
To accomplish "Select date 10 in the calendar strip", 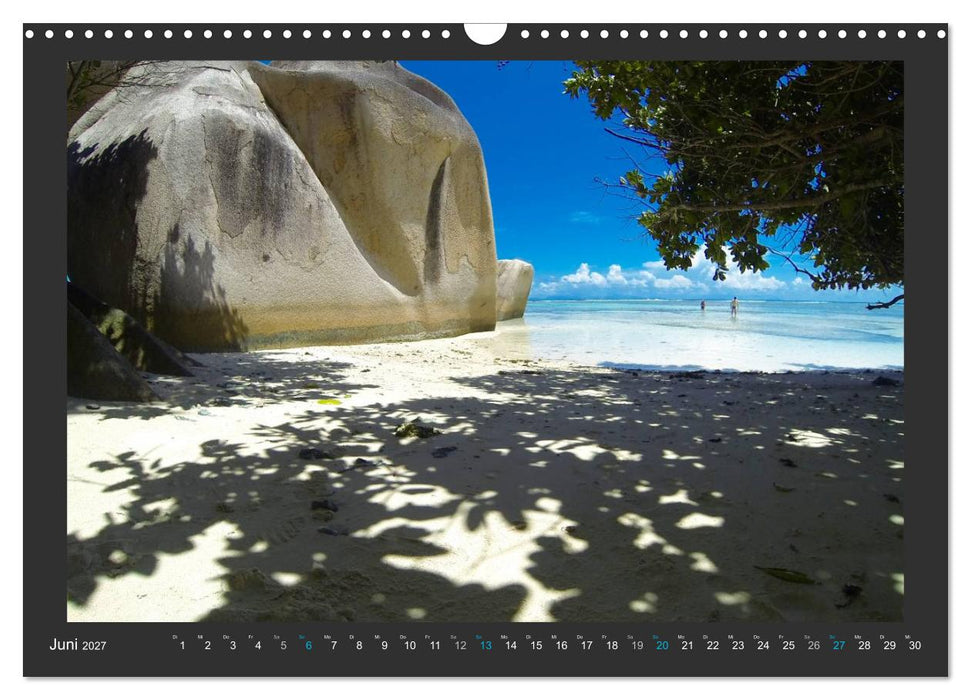I will [410, 645].
